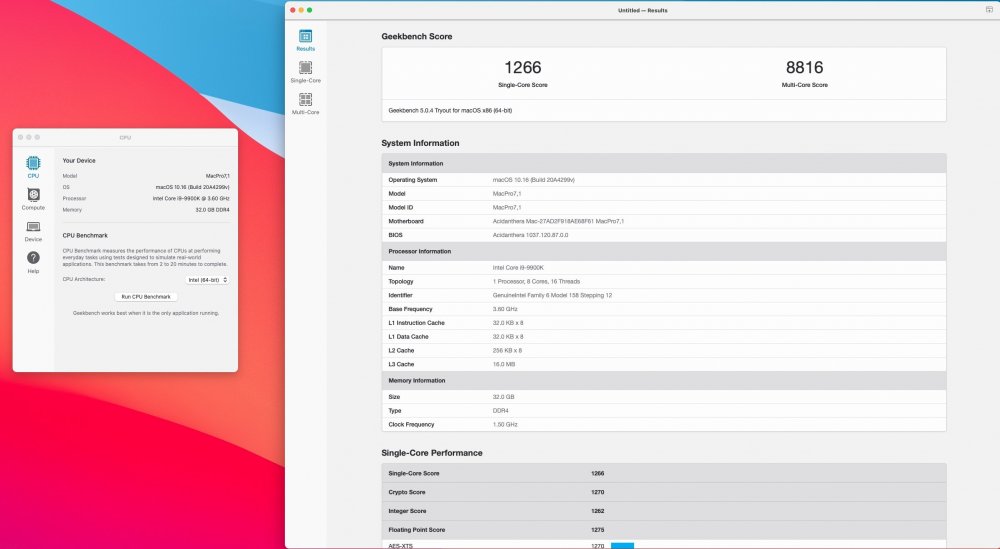1000x549 pixels.
Task: Click the 8816 Multi-Core Score value
Action: [x=804, y=68]
